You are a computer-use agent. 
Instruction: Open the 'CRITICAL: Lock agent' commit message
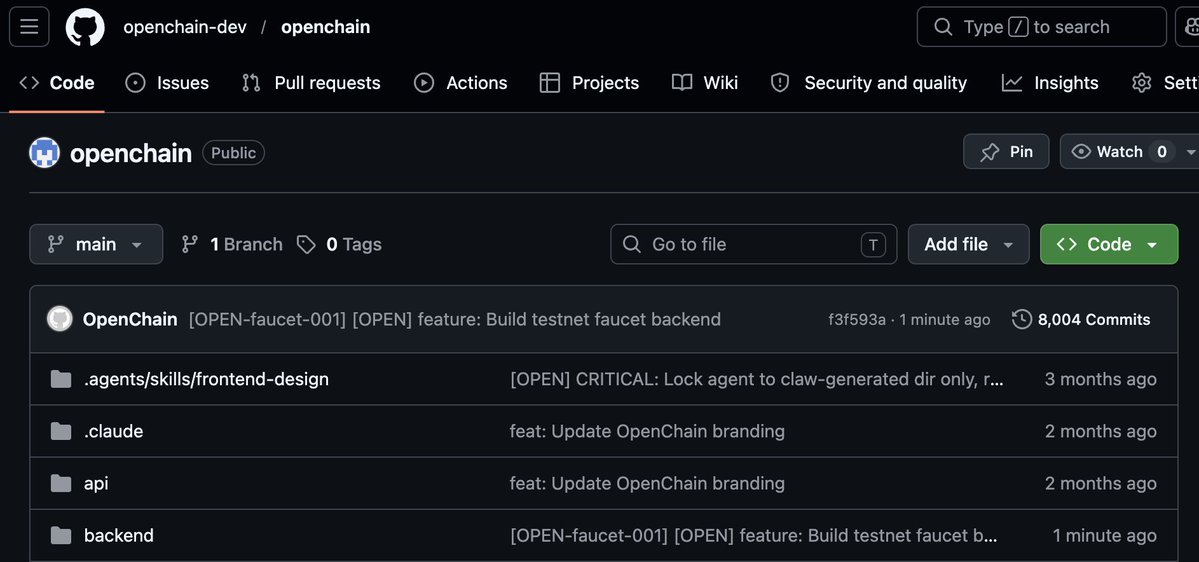(x=756, y=379)
